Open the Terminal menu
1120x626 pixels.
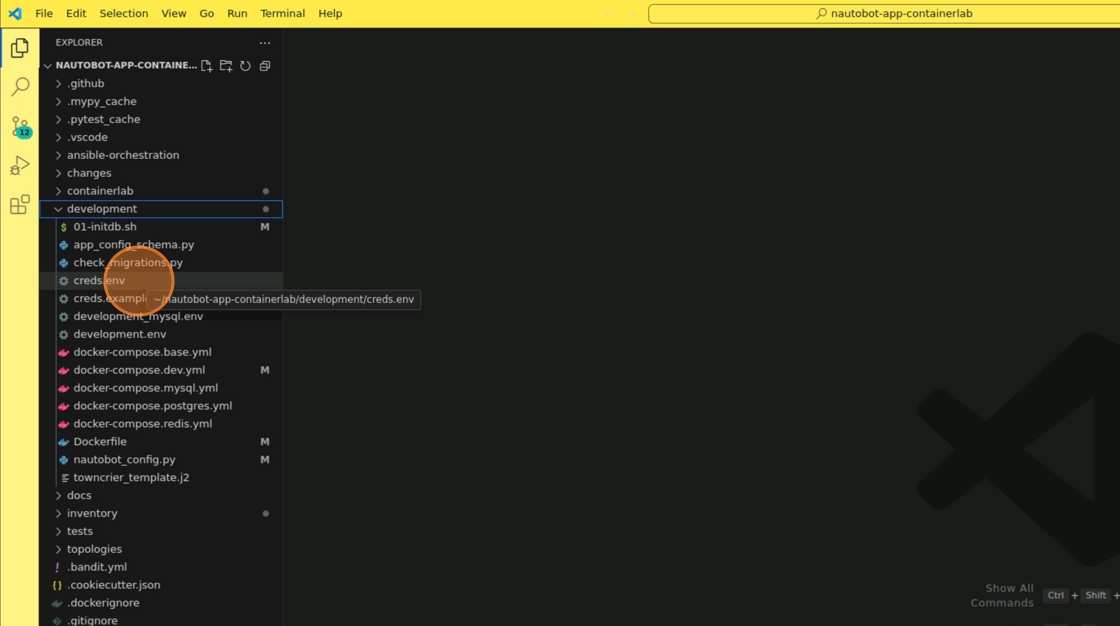point(282,14)
